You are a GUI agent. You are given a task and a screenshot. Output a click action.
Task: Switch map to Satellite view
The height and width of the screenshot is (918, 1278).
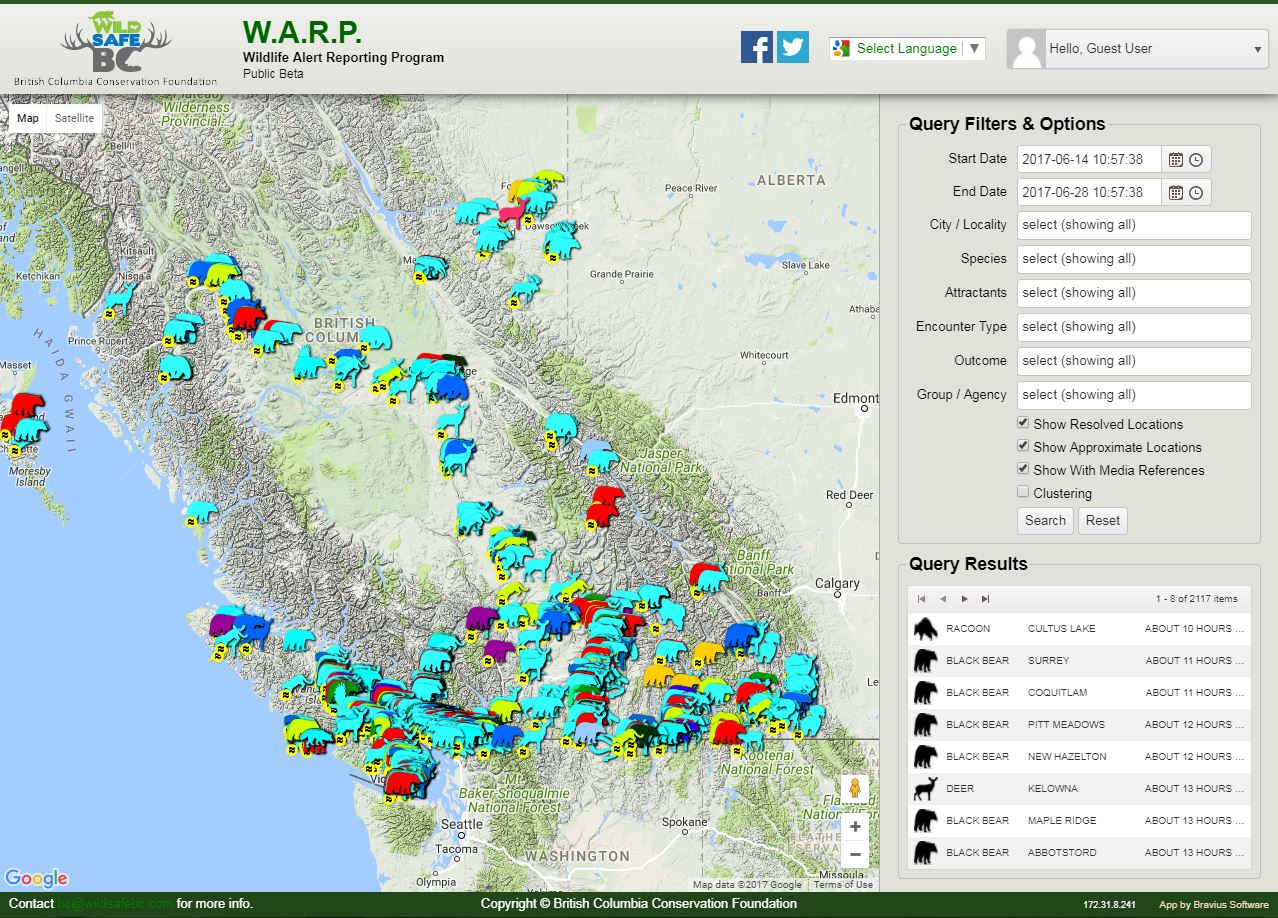(74, 118)
